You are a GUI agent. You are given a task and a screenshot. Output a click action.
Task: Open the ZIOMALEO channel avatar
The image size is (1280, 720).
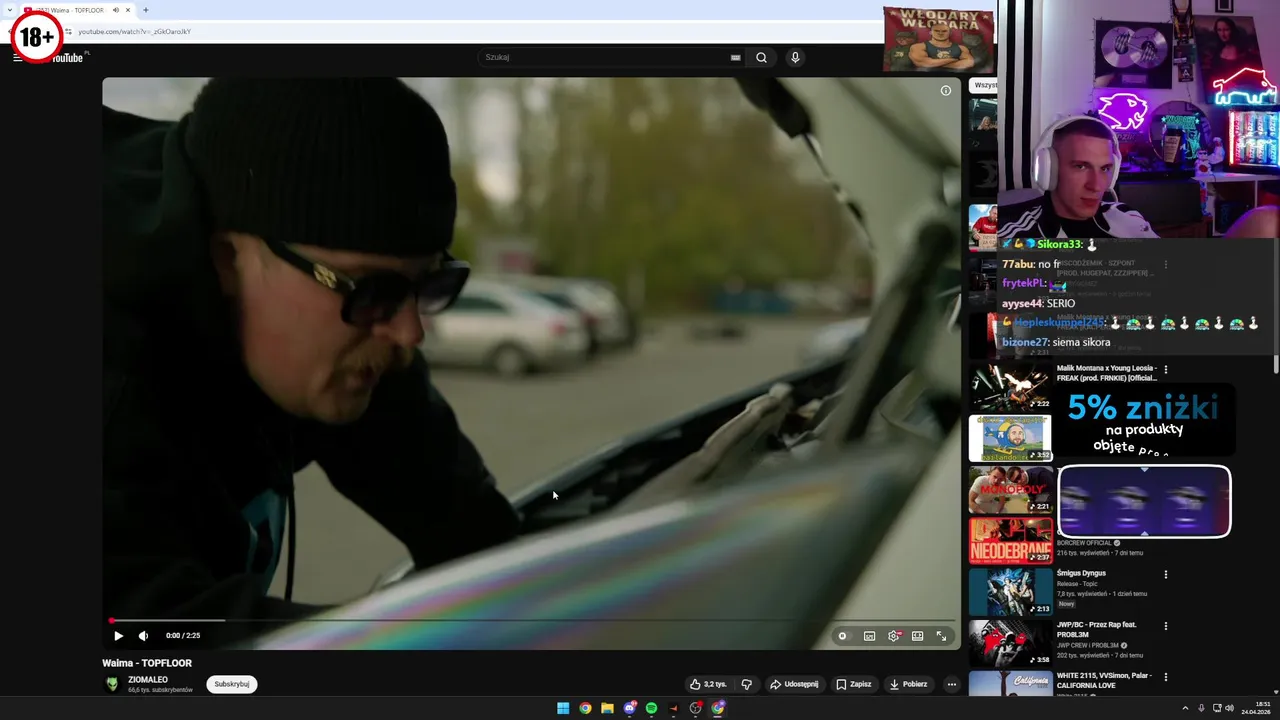pos(113,684)
